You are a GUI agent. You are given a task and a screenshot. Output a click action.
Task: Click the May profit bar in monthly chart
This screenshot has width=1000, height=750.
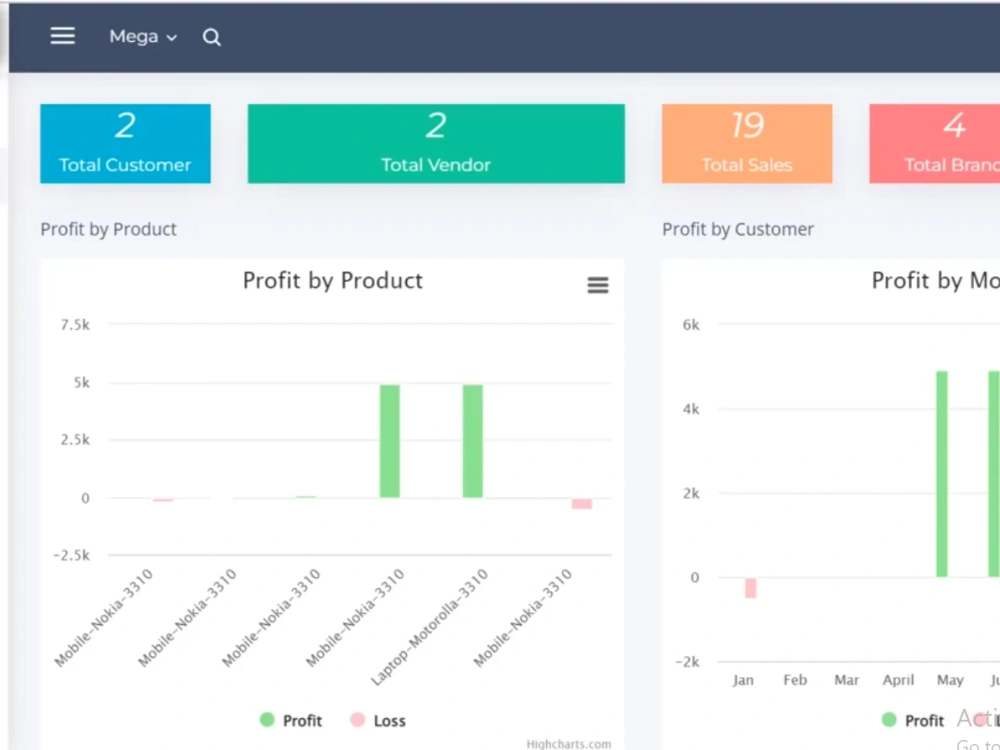tap(942, 474)
